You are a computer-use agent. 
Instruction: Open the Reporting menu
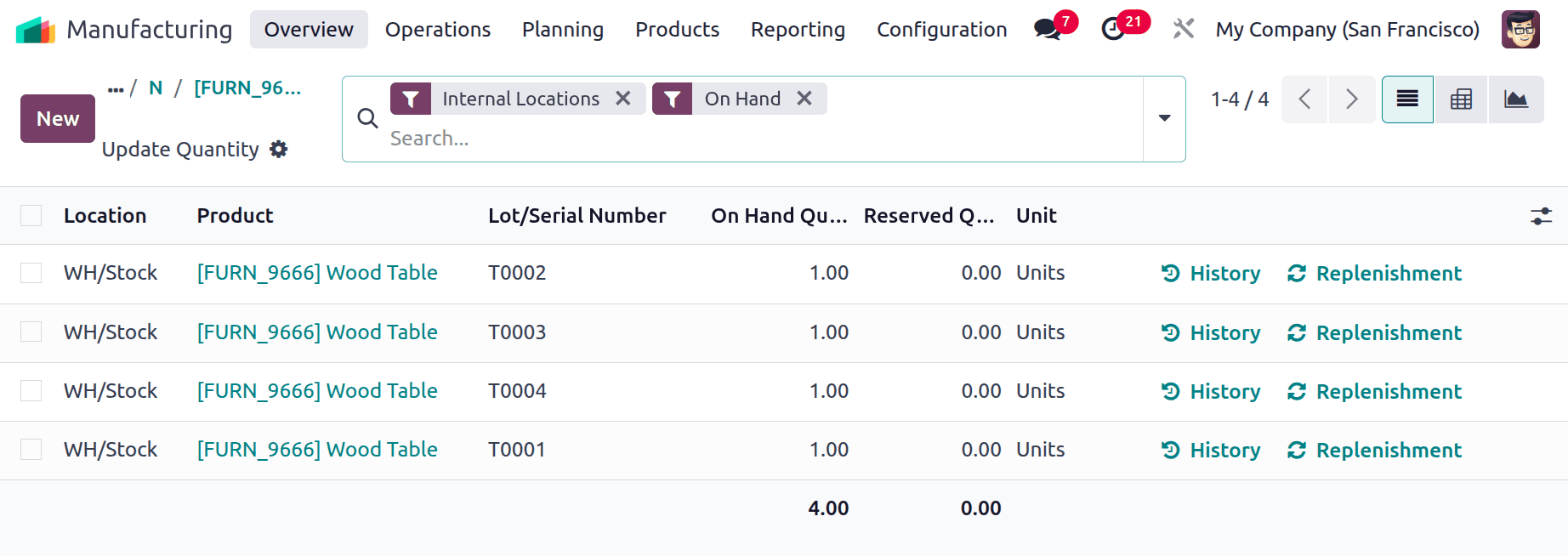pyautogui.click(x=798, y=30)
